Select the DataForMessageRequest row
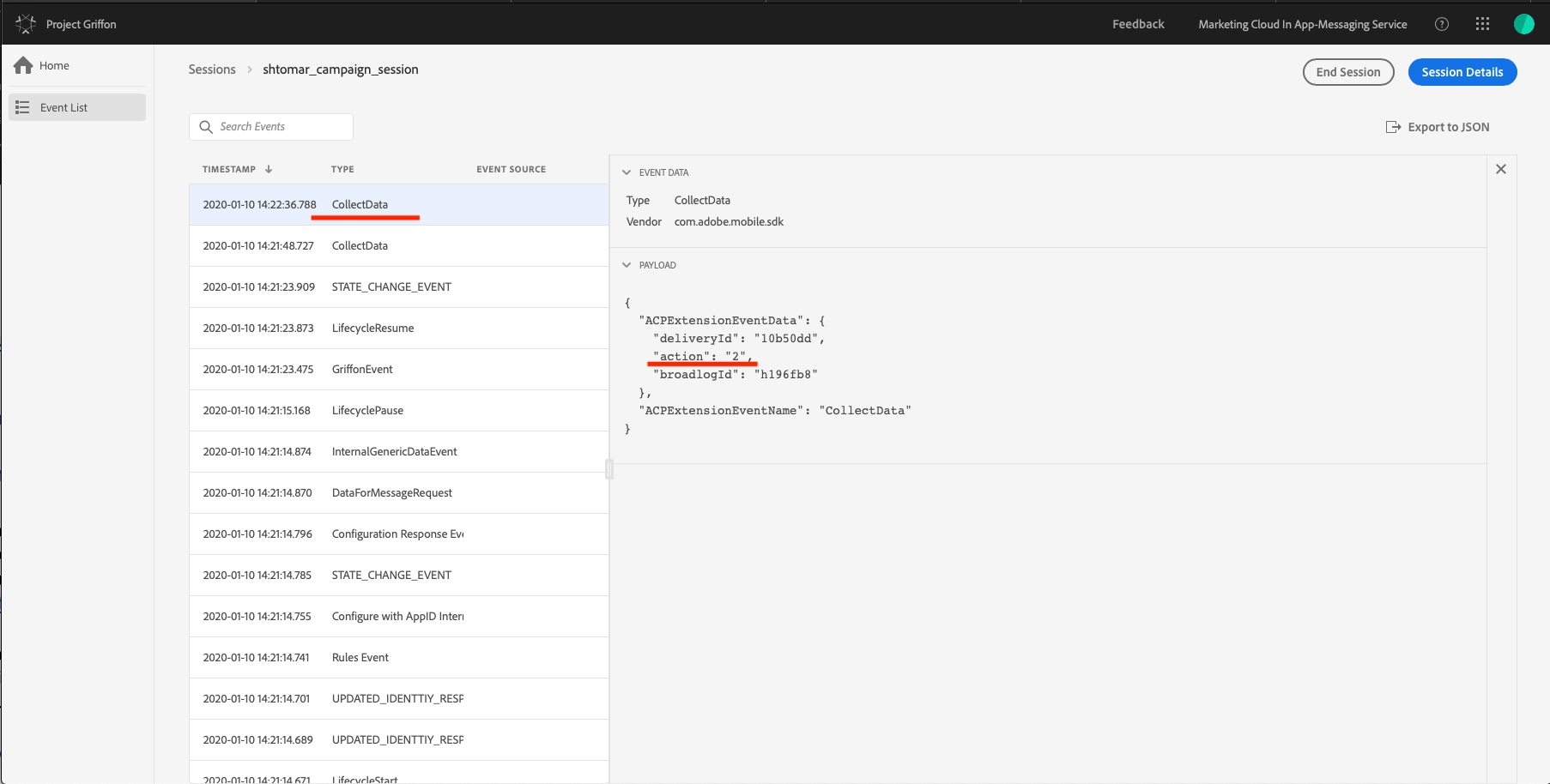This screenshot has width=1550, height=784. coord(399,492)
